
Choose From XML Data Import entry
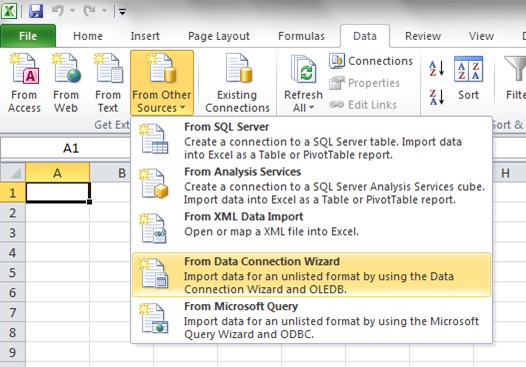(x=311, y=230)
